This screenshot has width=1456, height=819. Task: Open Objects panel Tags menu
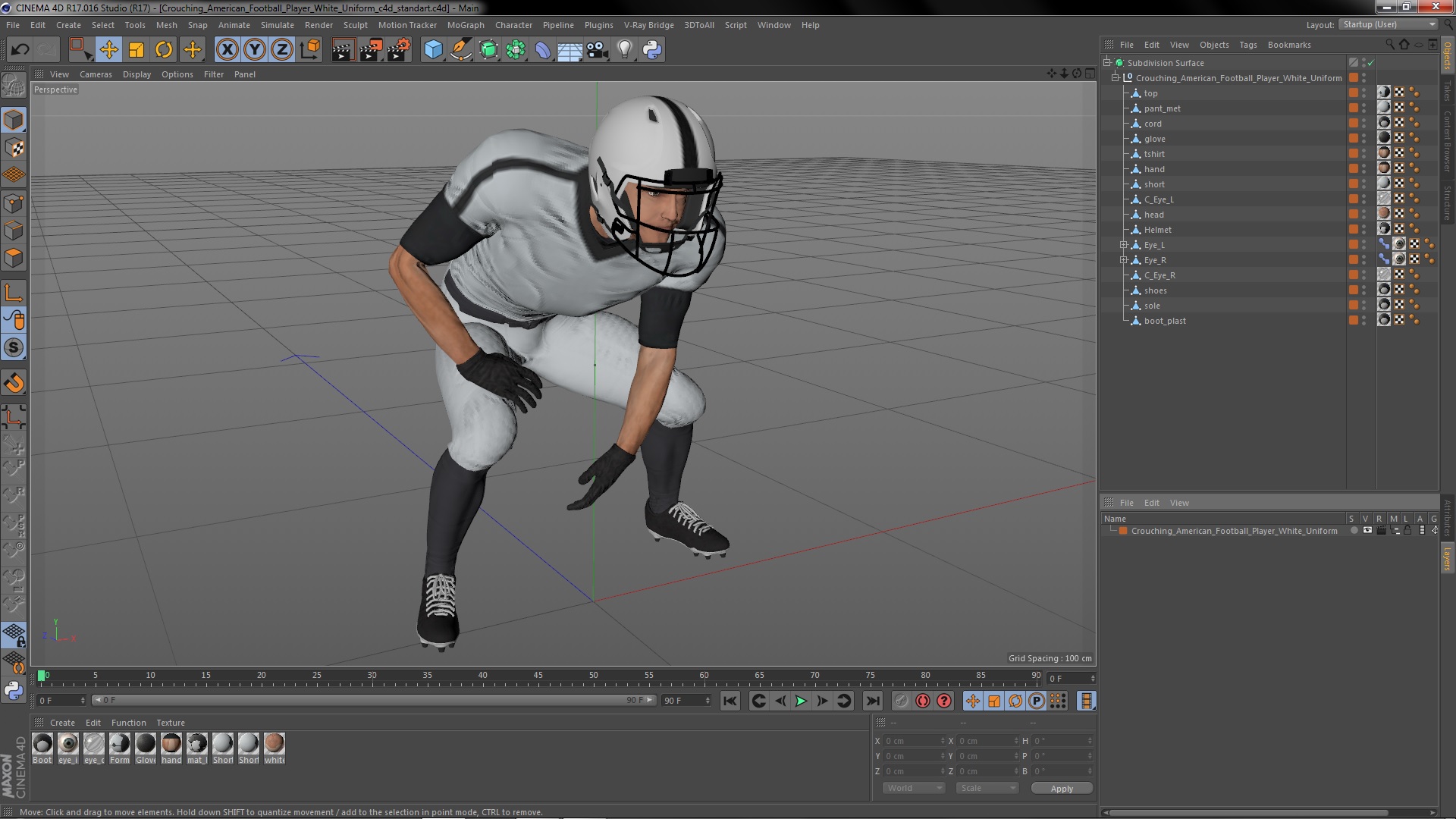coord(1247,45)
